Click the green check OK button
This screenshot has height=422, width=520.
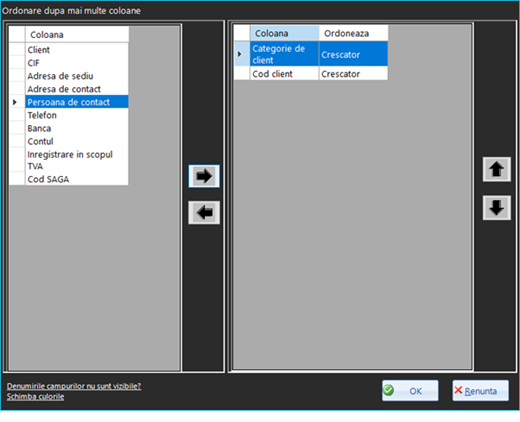tap(410, 391)
